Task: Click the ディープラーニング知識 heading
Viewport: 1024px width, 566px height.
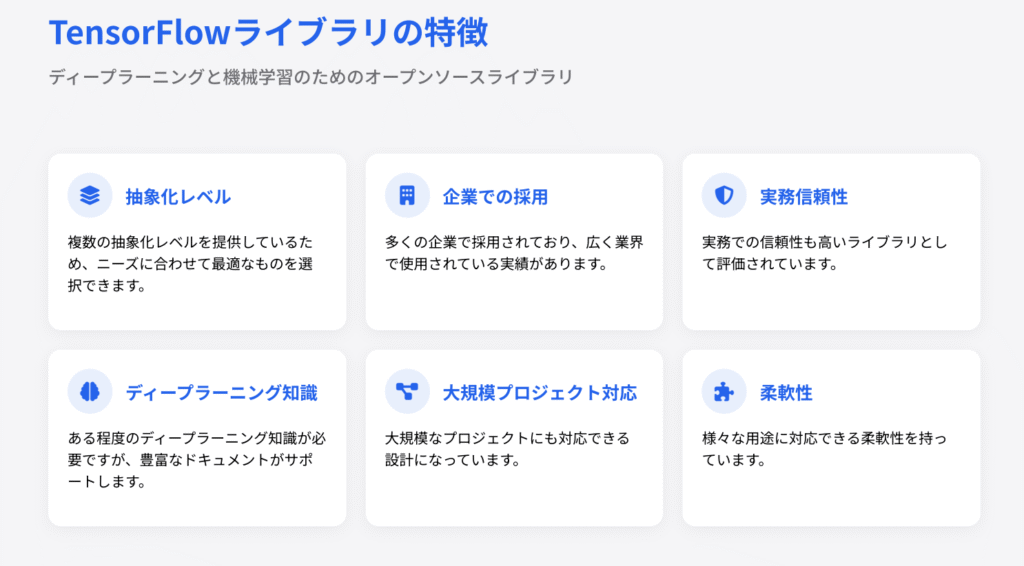Action: coord(221,392)
